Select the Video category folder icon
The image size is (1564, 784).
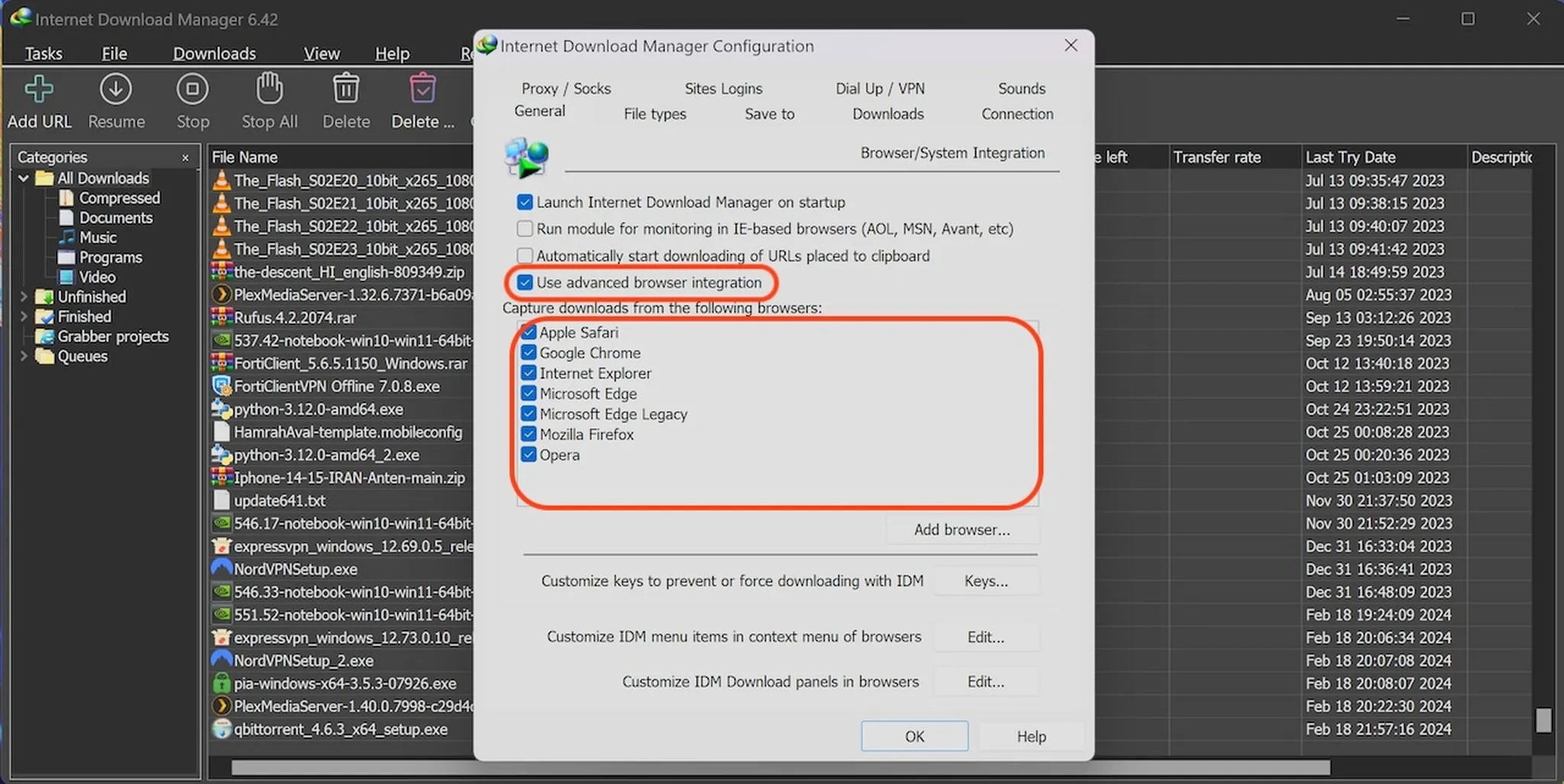[x=67, y=277]
